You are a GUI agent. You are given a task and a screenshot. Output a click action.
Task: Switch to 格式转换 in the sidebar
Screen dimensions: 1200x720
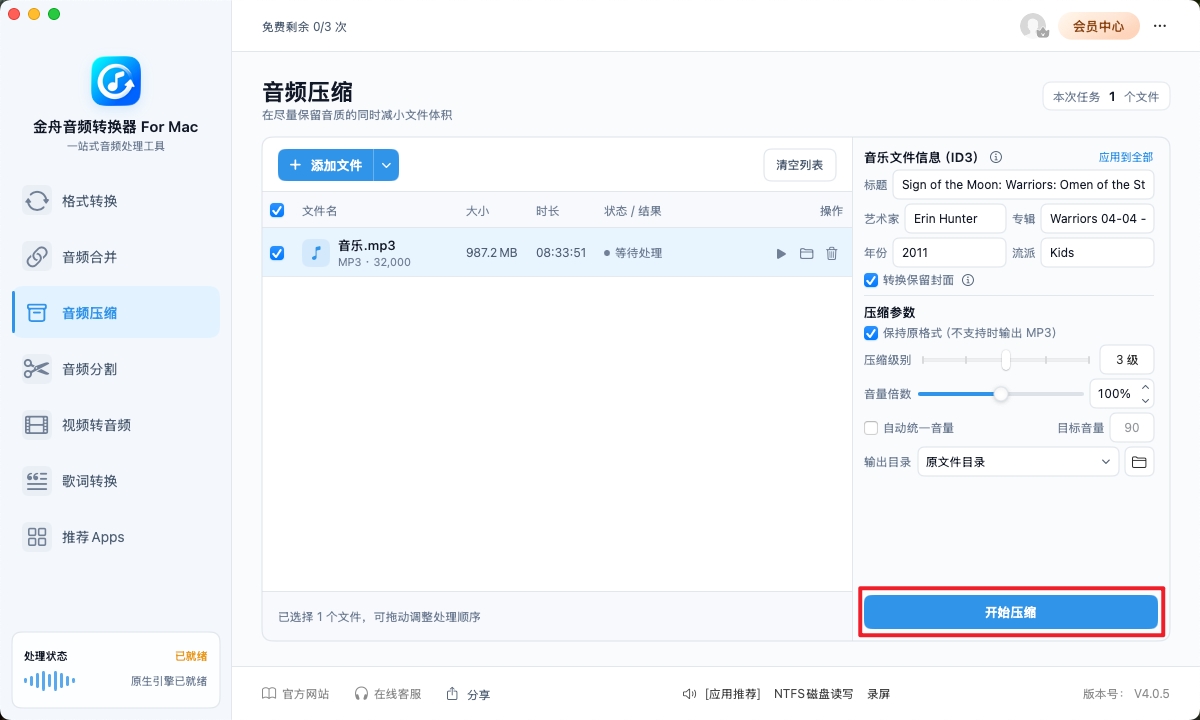pyautogui.click(x=116, y=201)
